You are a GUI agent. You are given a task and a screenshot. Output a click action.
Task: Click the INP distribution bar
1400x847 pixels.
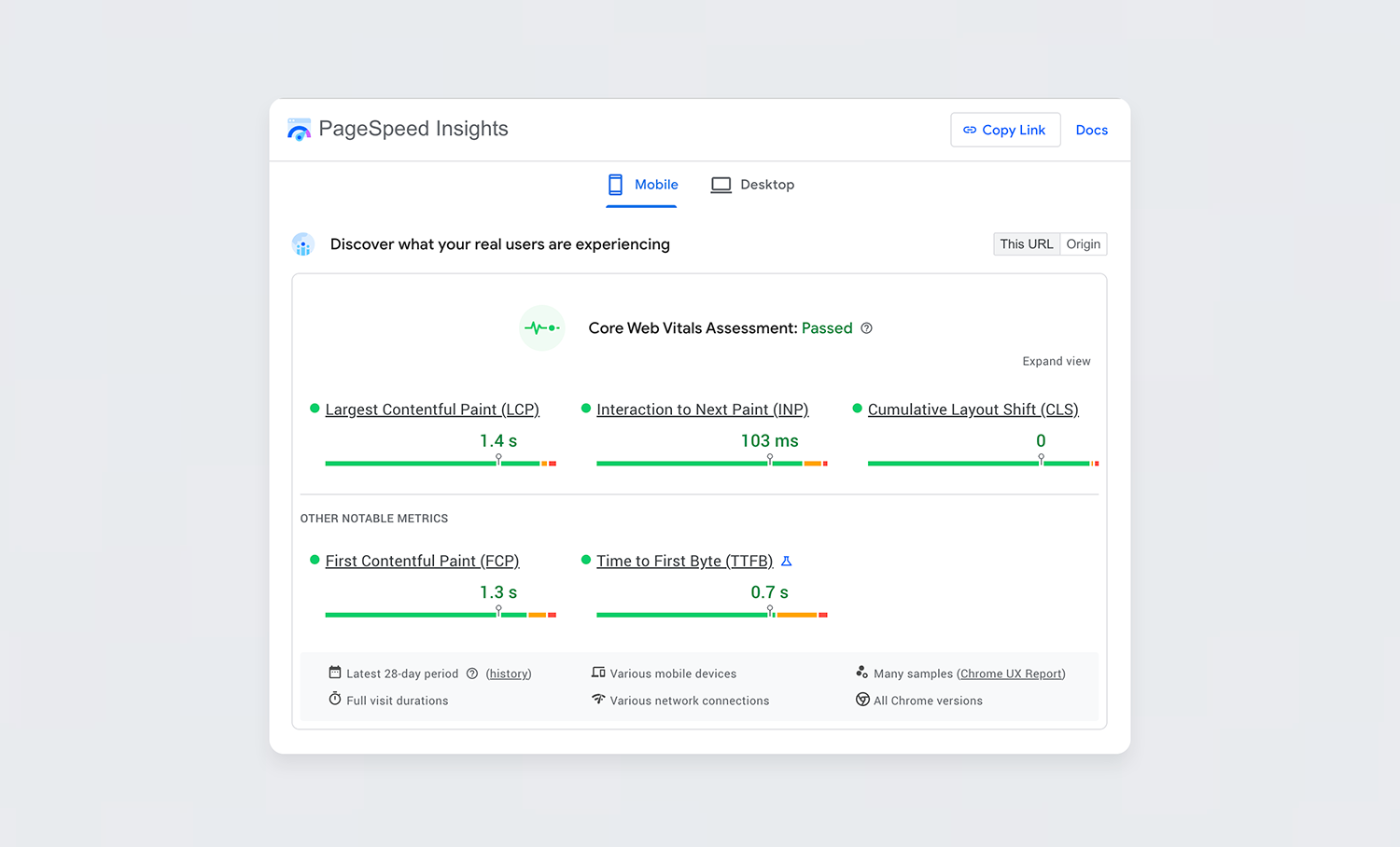pos(712,463)
